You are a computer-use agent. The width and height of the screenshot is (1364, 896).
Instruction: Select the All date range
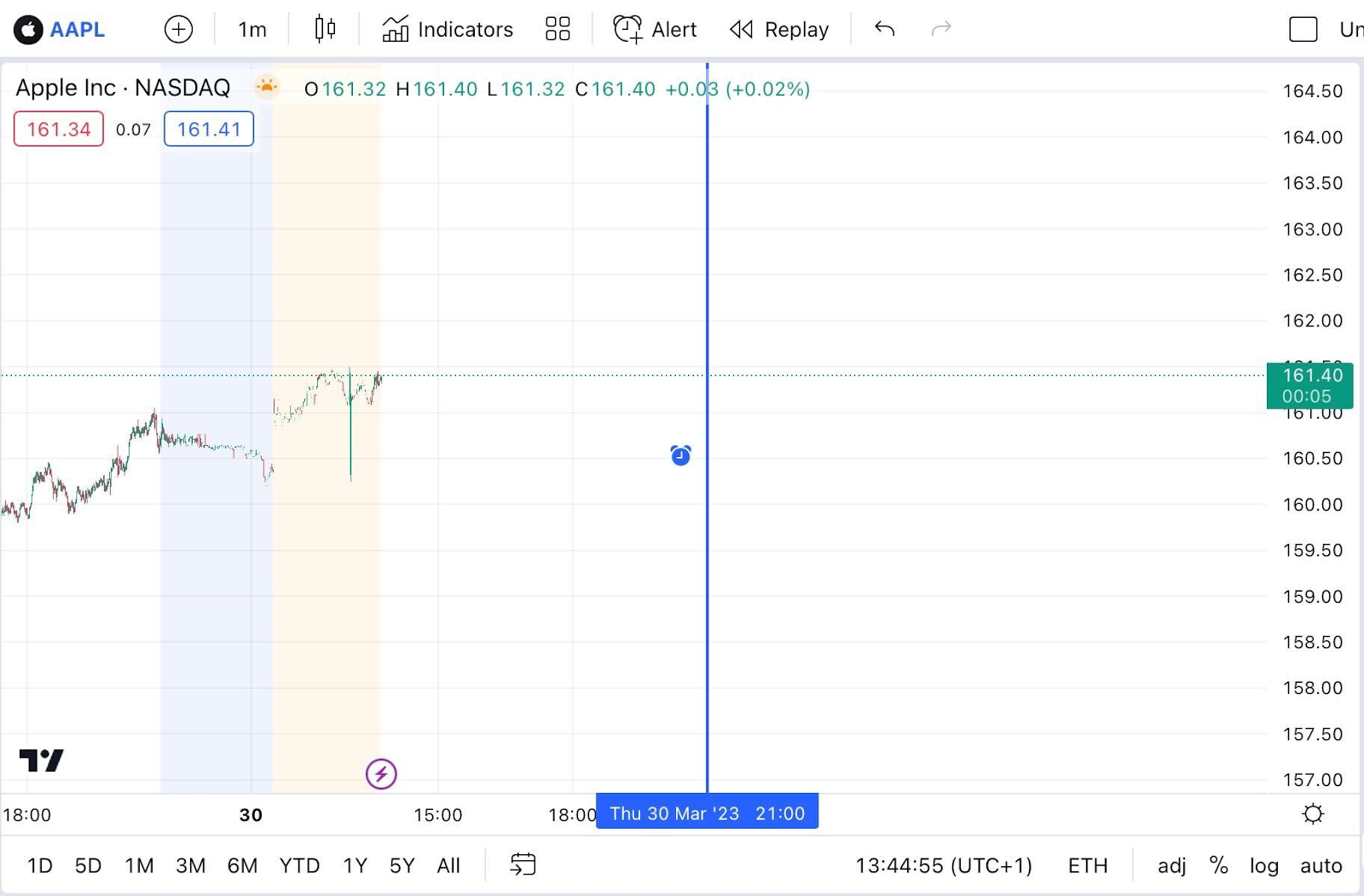448,866
